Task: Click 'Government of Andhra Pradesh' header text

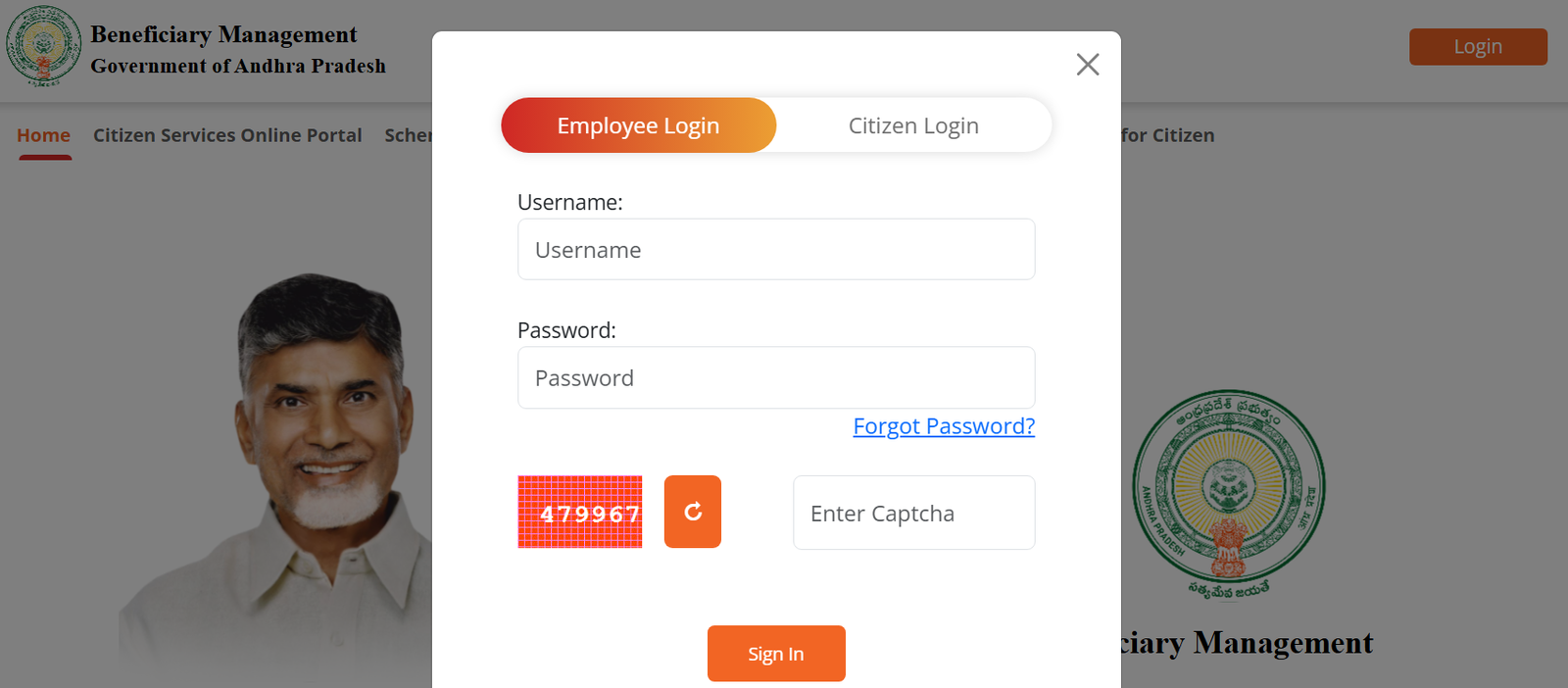Action: point(238,67)
